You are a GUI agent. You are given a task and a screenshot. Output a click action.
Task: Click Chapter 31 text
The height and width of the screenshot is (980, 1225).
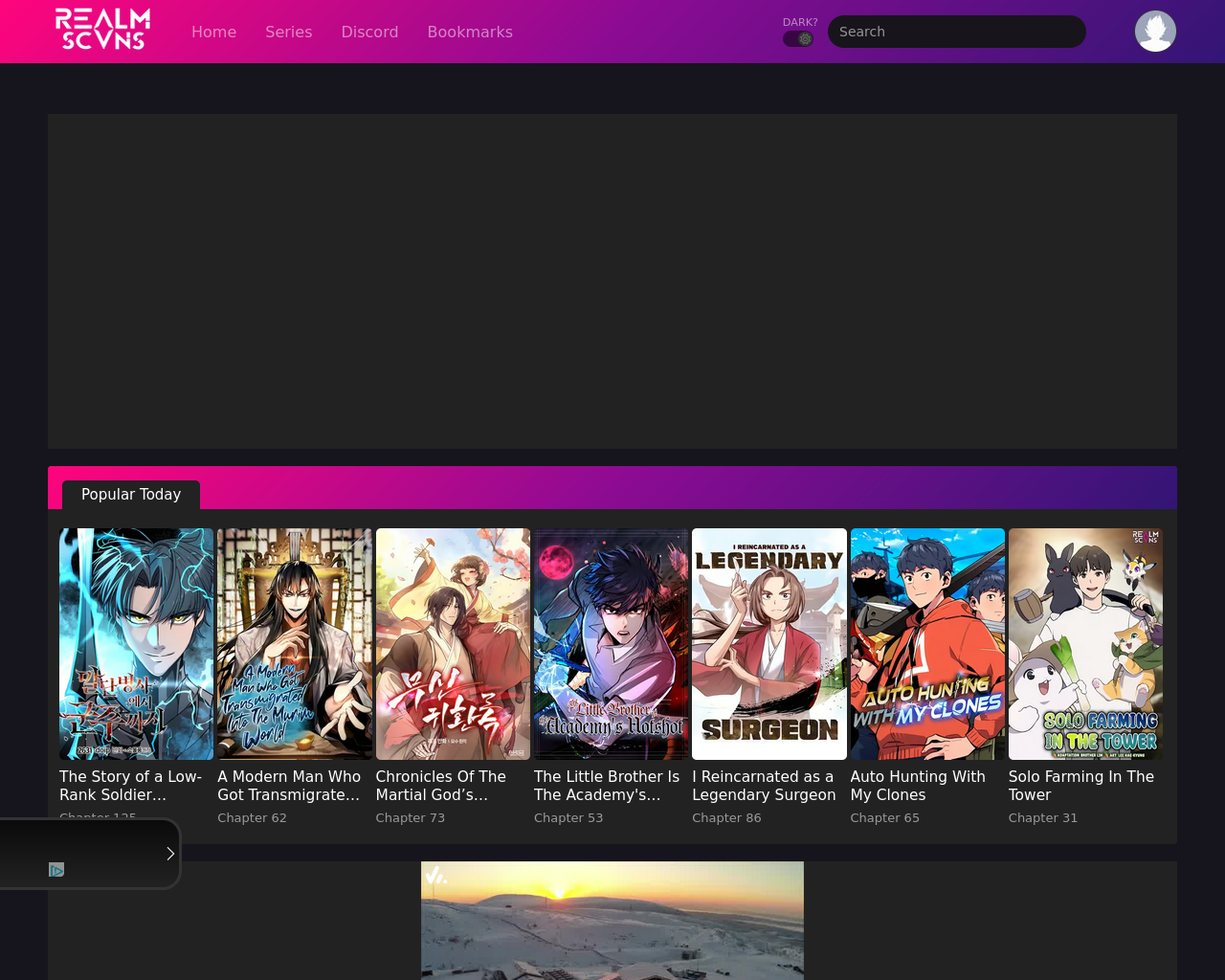(x=1043, y=818)
